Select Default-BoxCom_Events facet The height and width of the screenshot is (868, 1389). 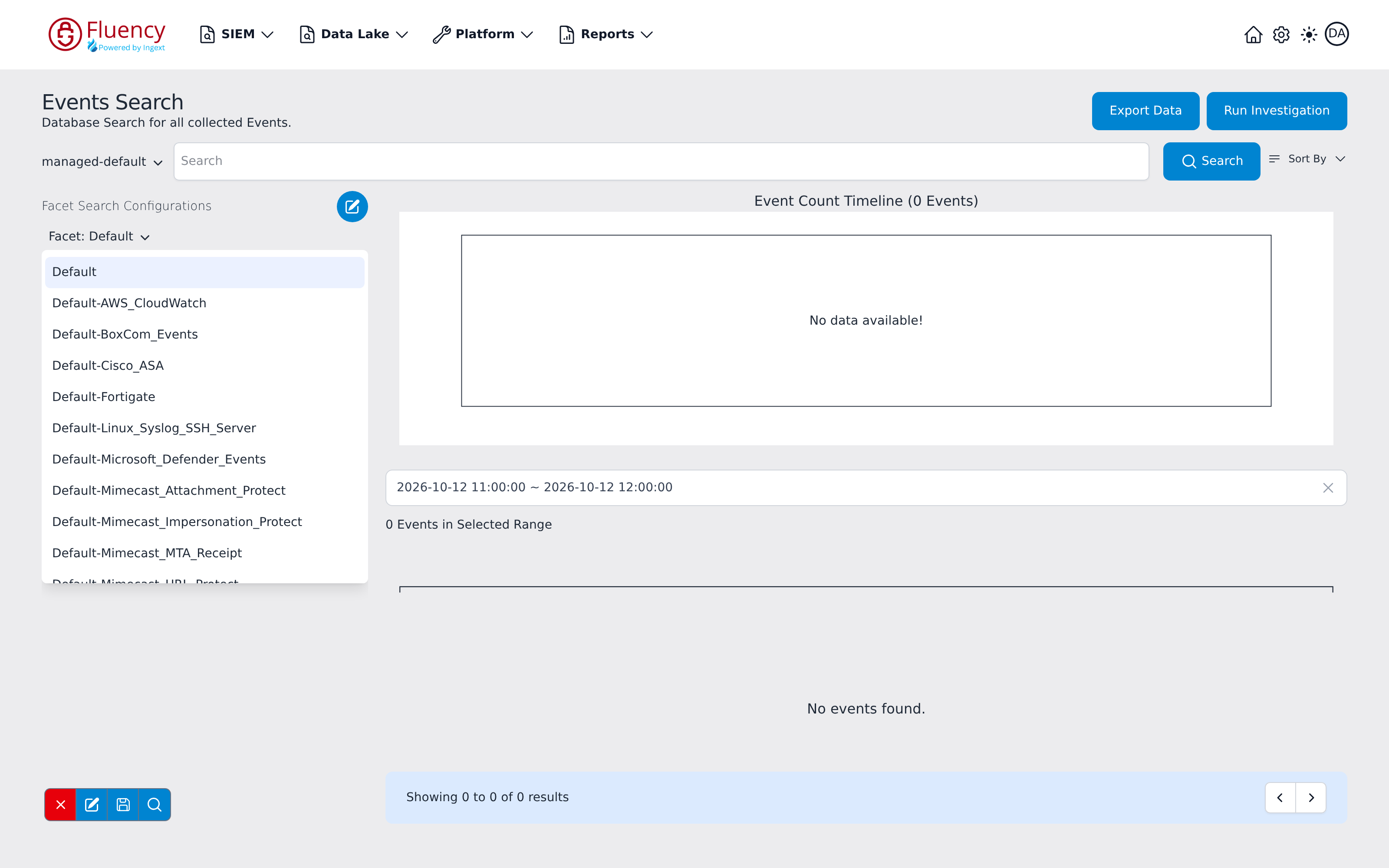click(204, 335)
